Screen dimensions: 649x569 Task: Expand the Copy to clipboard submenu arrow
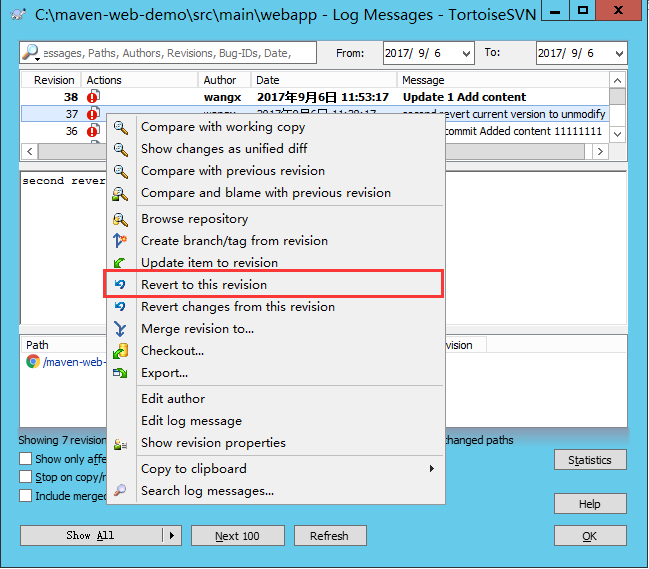[x=432, y=468]
